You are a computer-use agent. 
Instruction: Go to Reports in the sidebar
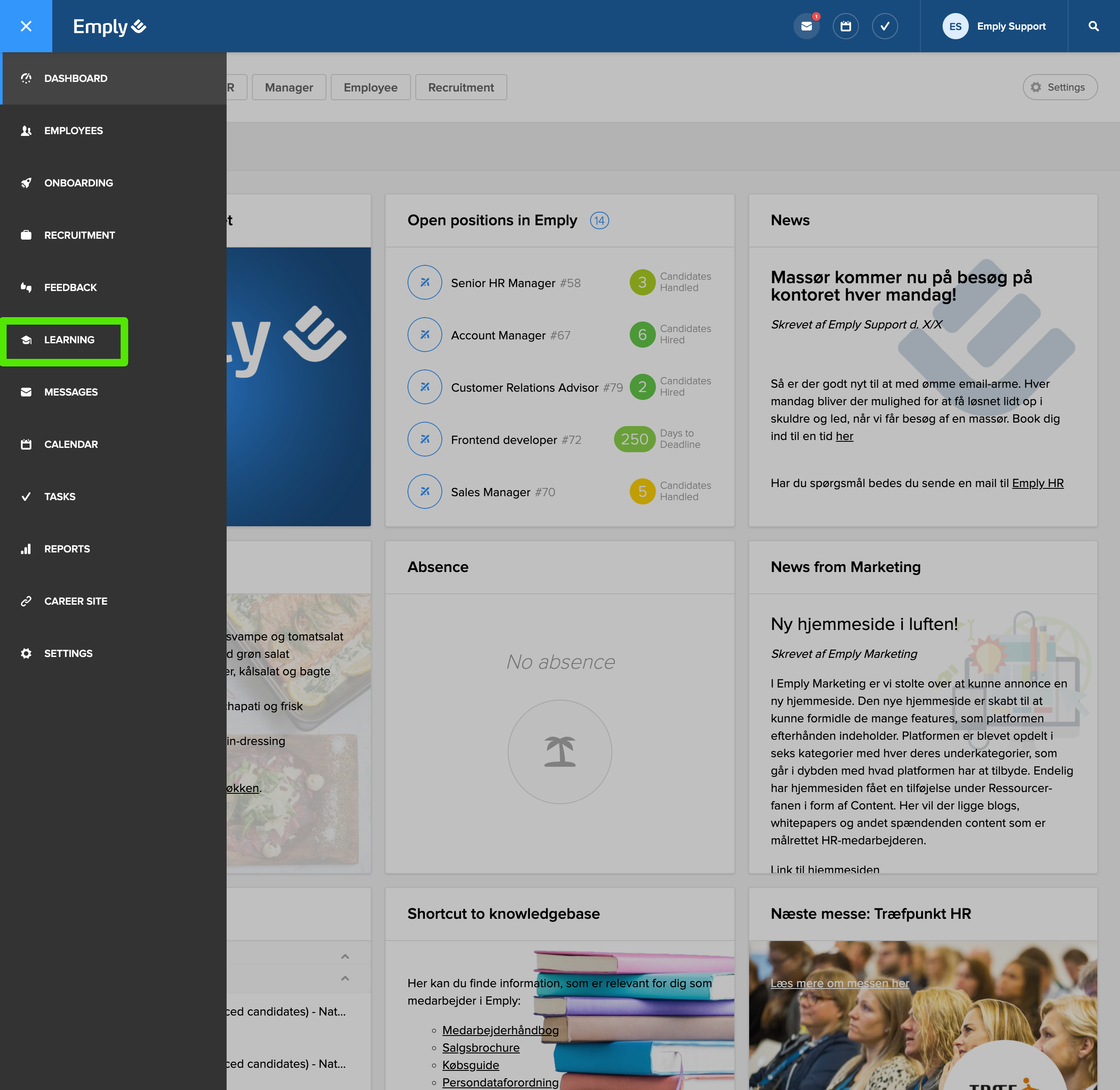[x=66, y=549]
